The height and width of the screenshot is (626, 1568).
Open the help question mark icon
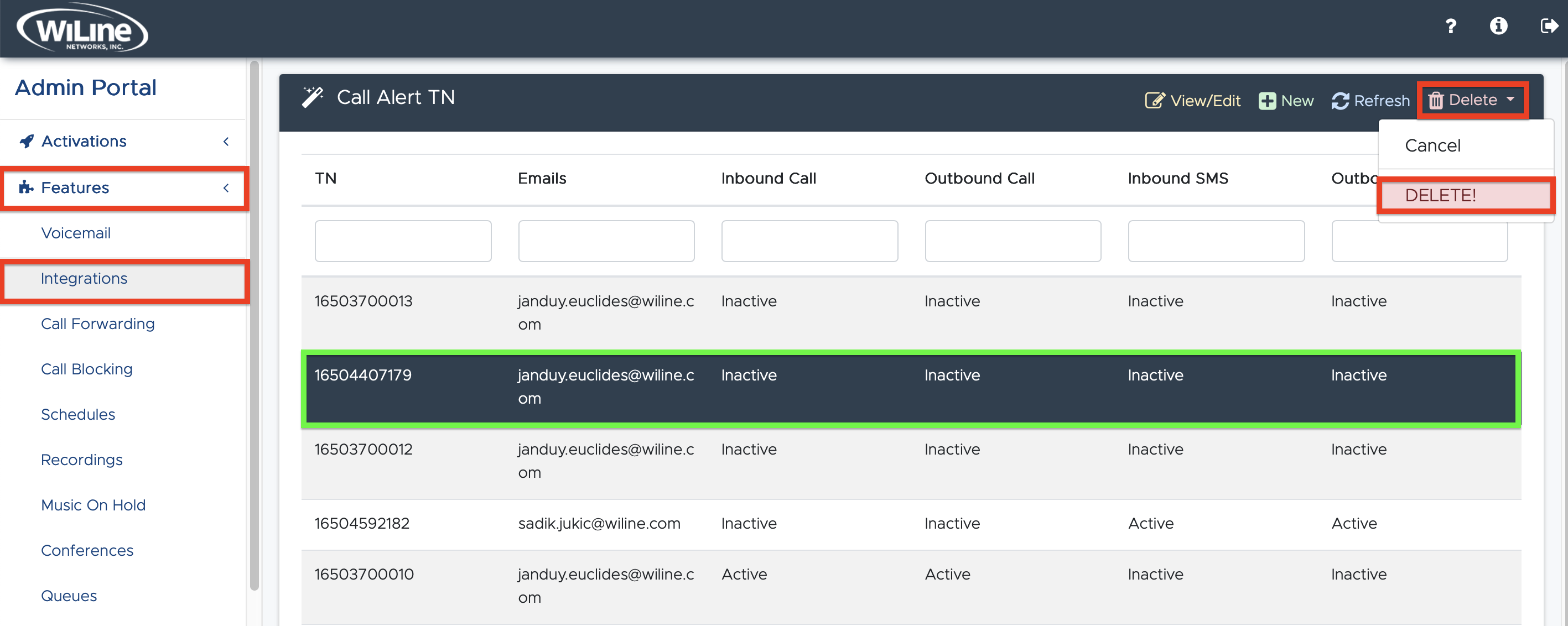[x=1451, y=26]
